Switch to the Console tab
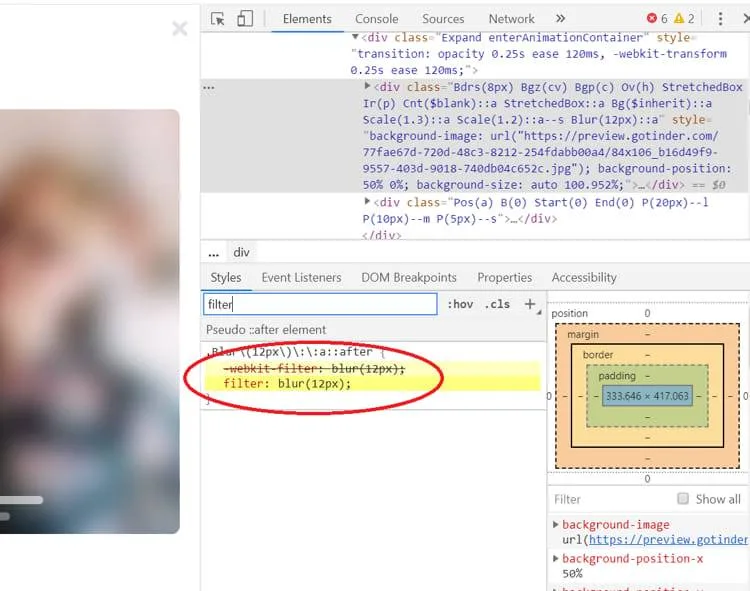This screenshot has height=591, width=750. pos(376,18)
